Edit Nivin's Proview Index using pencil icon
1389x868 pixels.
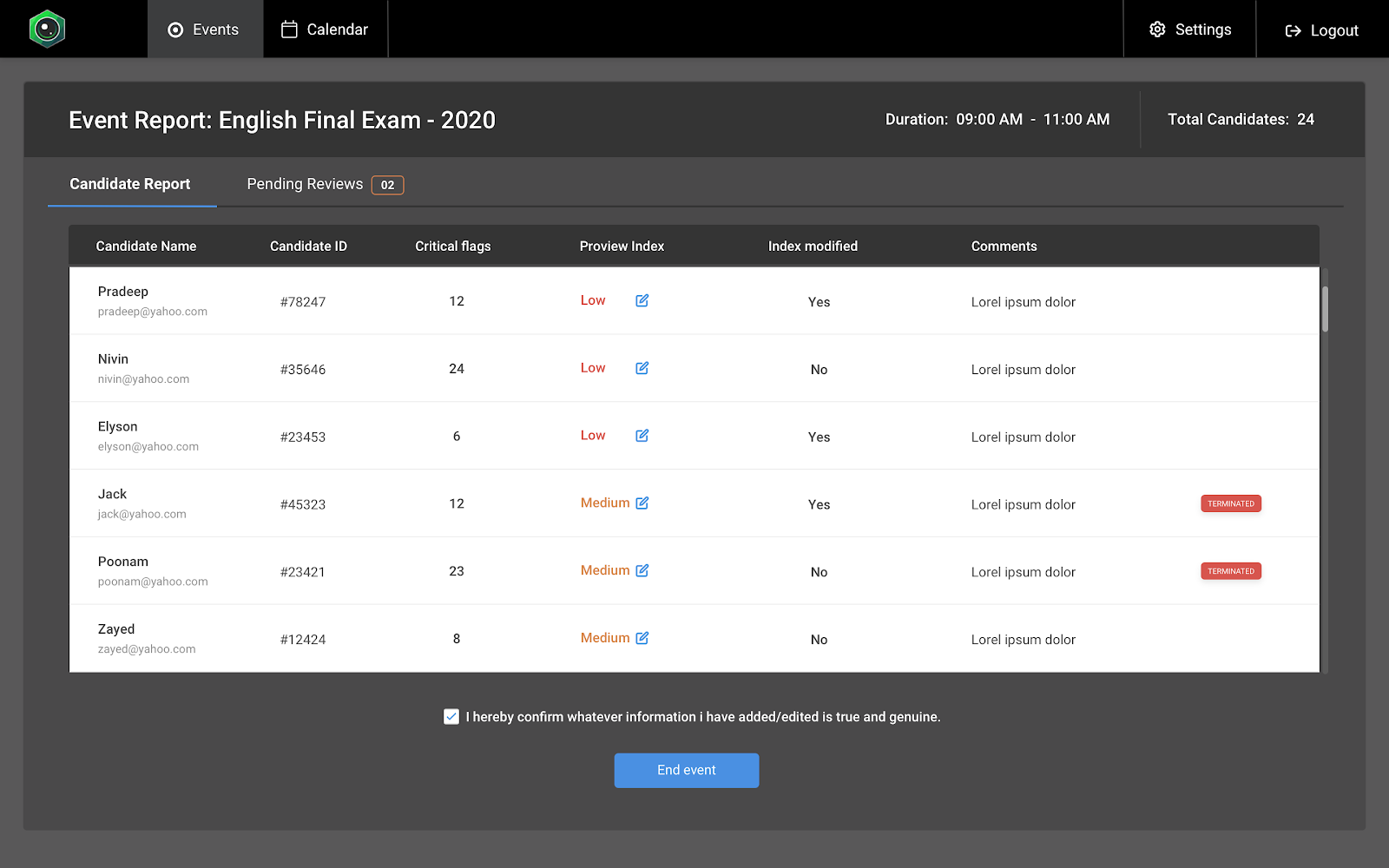[642, 368]
